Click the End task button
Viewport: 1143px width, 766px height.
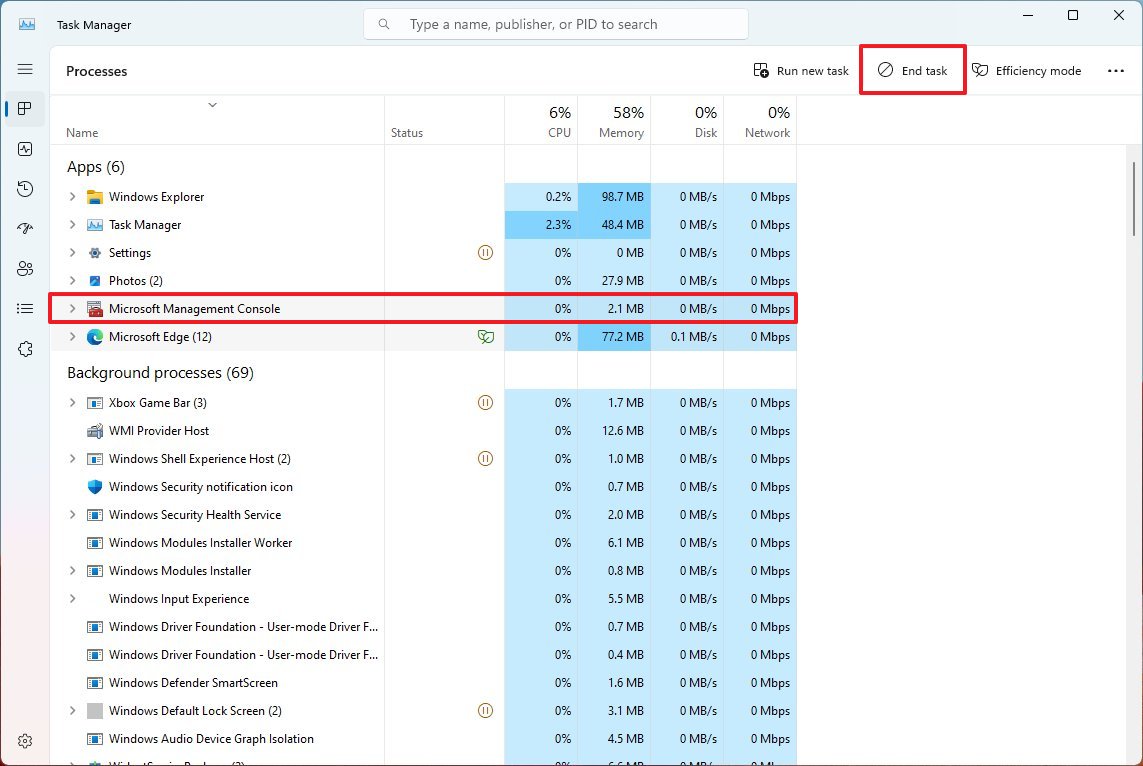click(912, 70)
